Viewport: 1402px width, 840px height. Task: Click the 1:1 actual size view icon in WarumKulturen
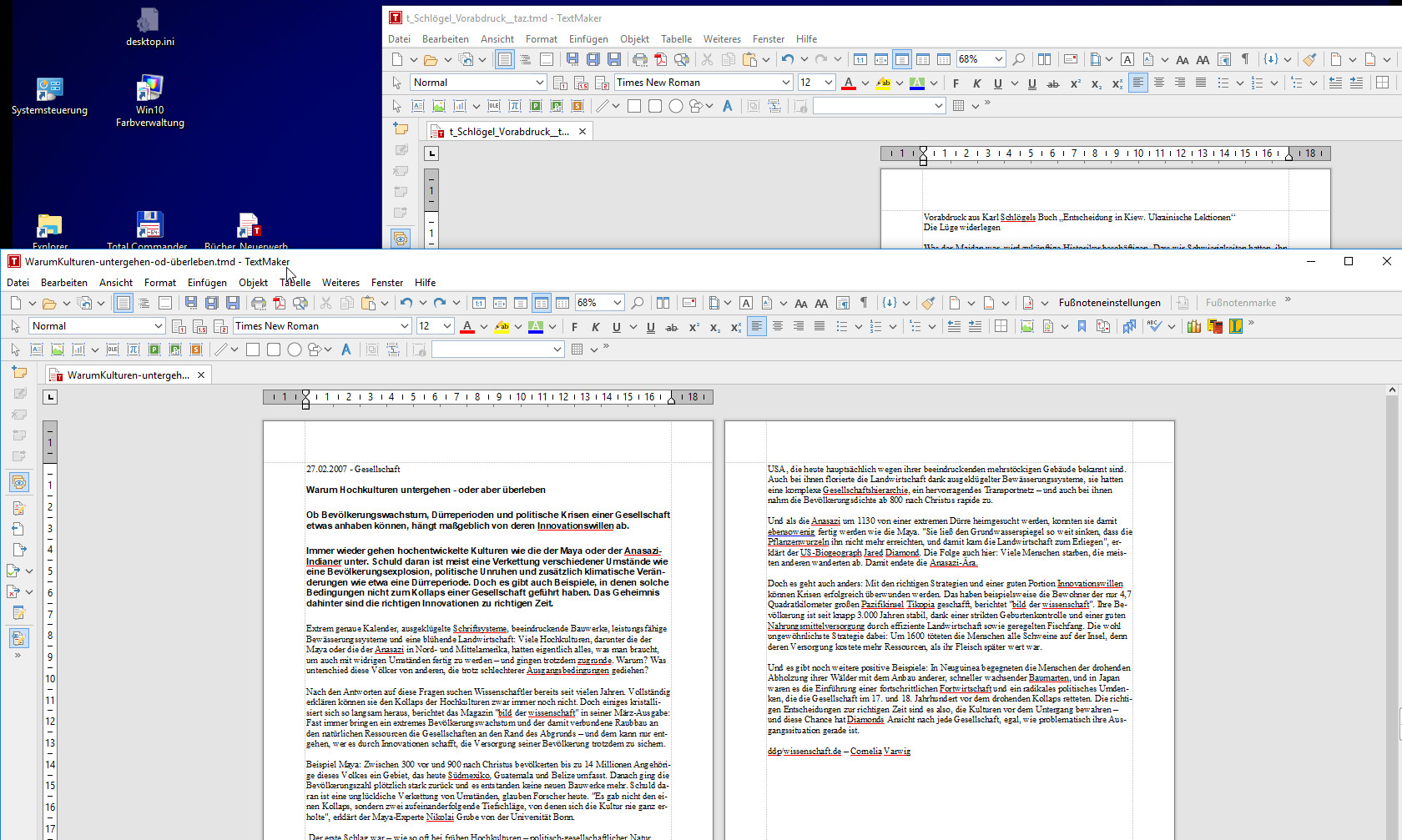point(479,303)
